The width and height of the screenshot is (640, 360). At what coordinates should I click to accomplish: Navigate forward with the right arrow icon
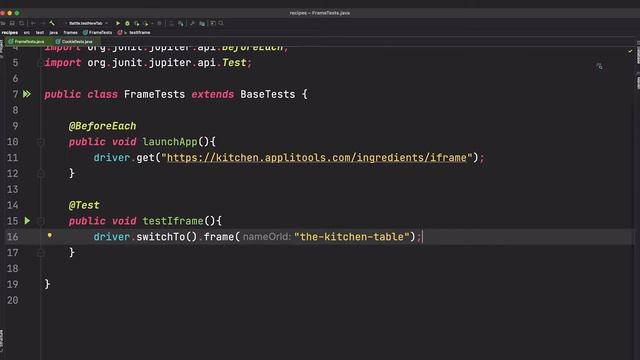click(42, 23)
